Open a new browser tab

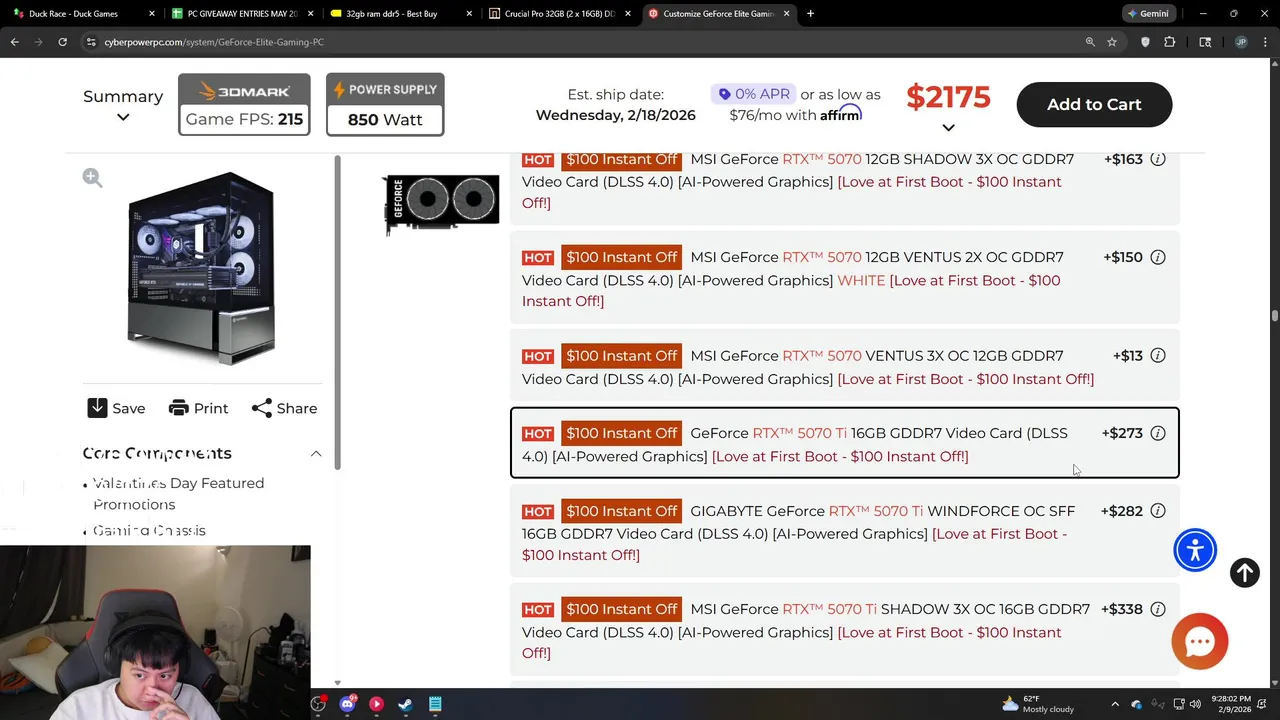click(x=810, y=14)
